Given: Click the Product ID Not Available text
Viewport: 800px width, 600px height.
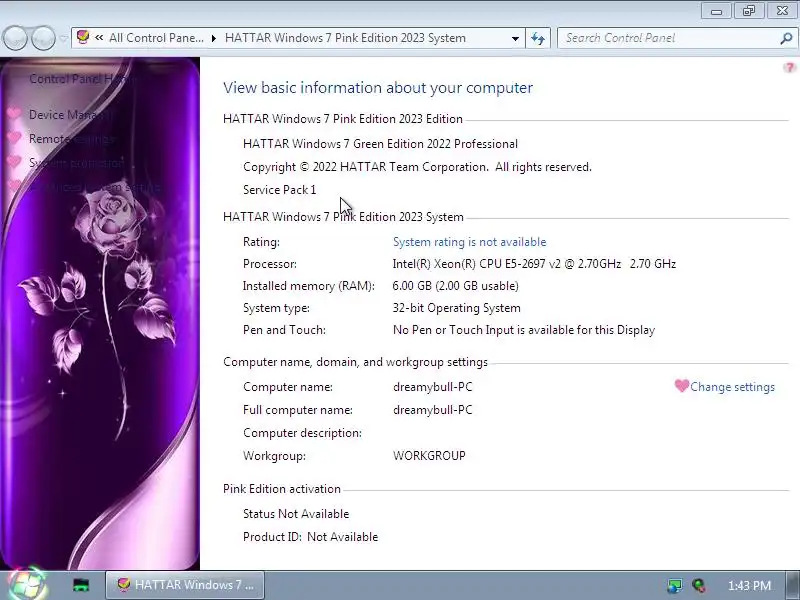Looking at the screenshot, I should click(x=310, y=537).
